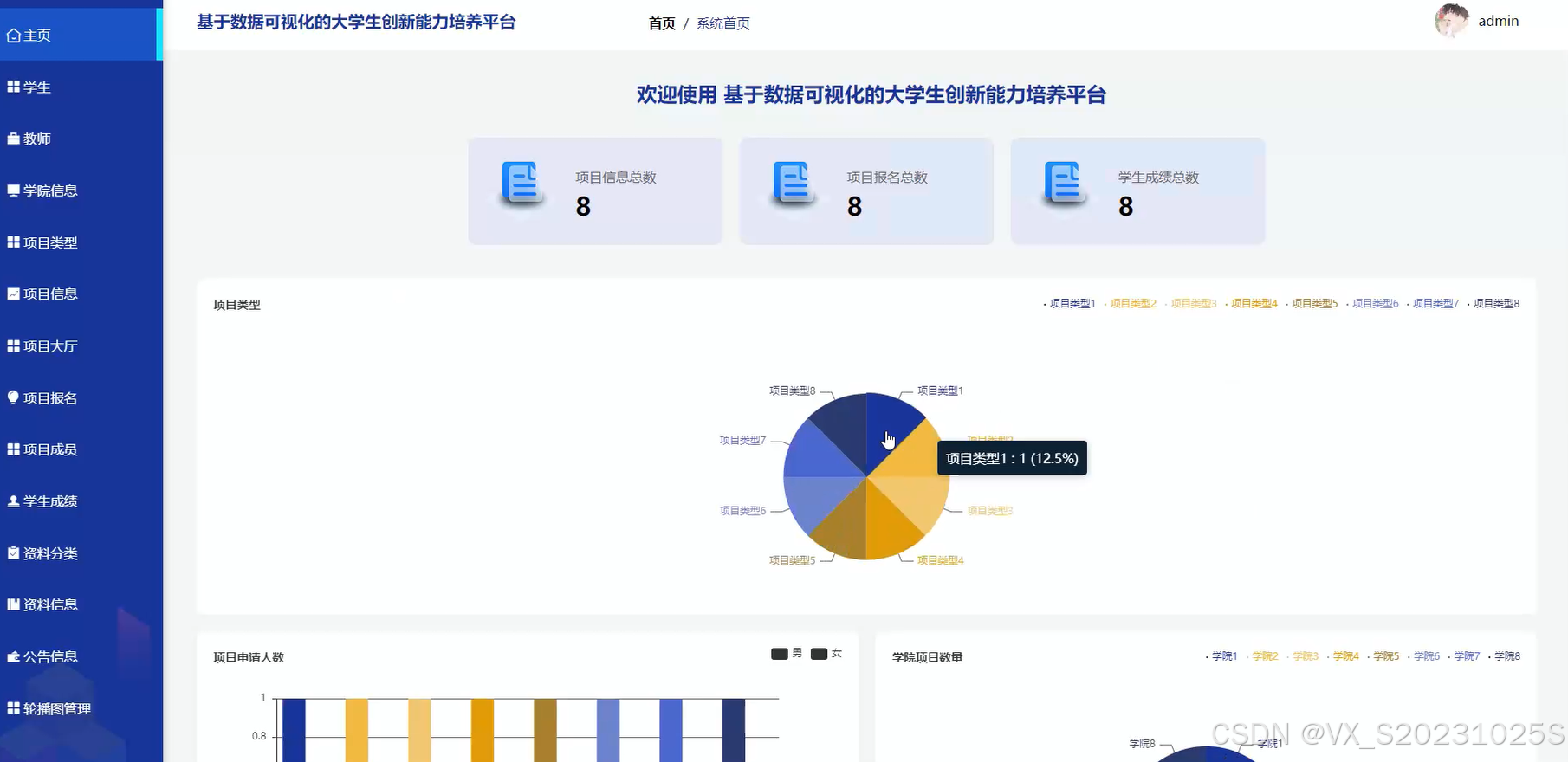This screenshot has width=1568, height=762.
Task: Click the 学院项目数量 chart title
Action: click(928, 657)
